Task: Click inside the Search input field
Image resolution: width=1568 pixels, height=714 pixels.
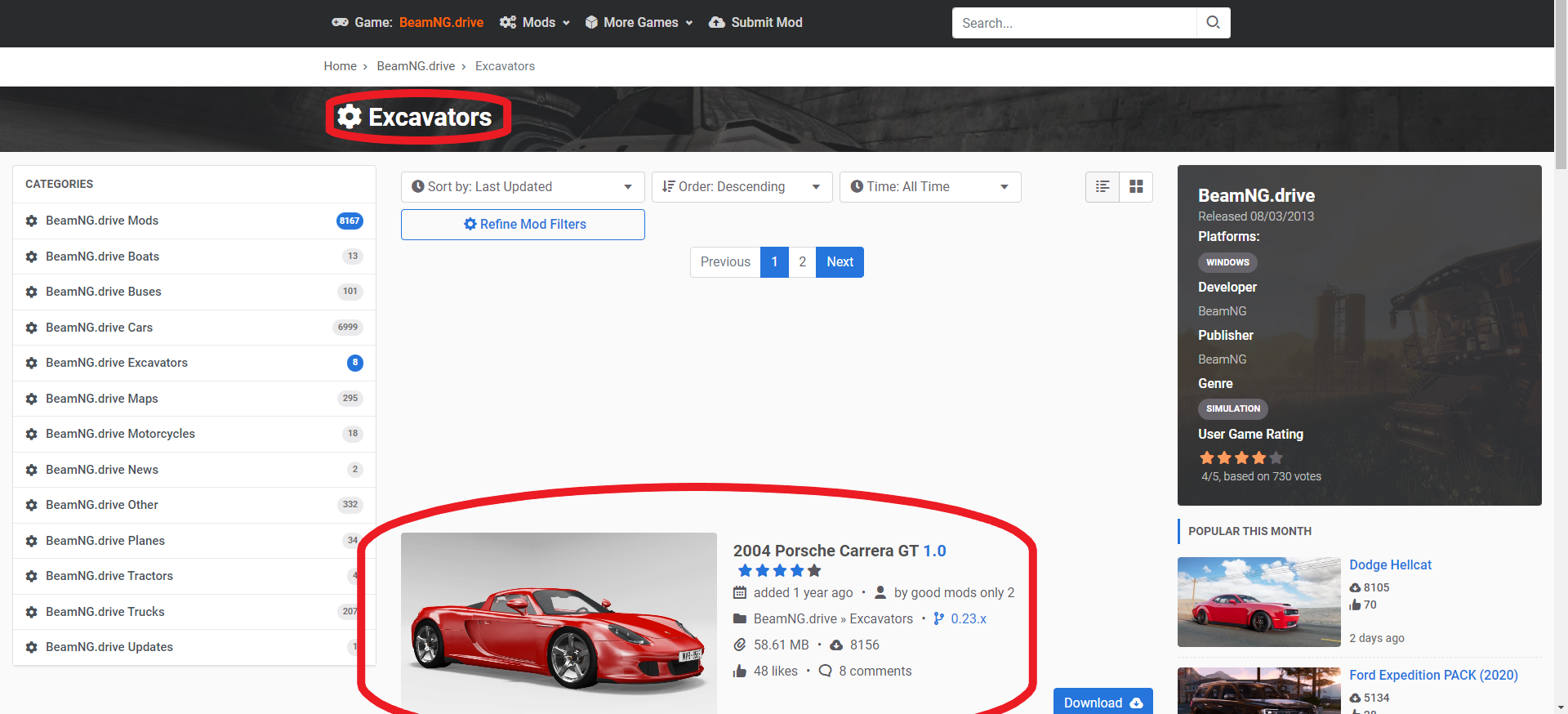Action: click(1074, 23)
